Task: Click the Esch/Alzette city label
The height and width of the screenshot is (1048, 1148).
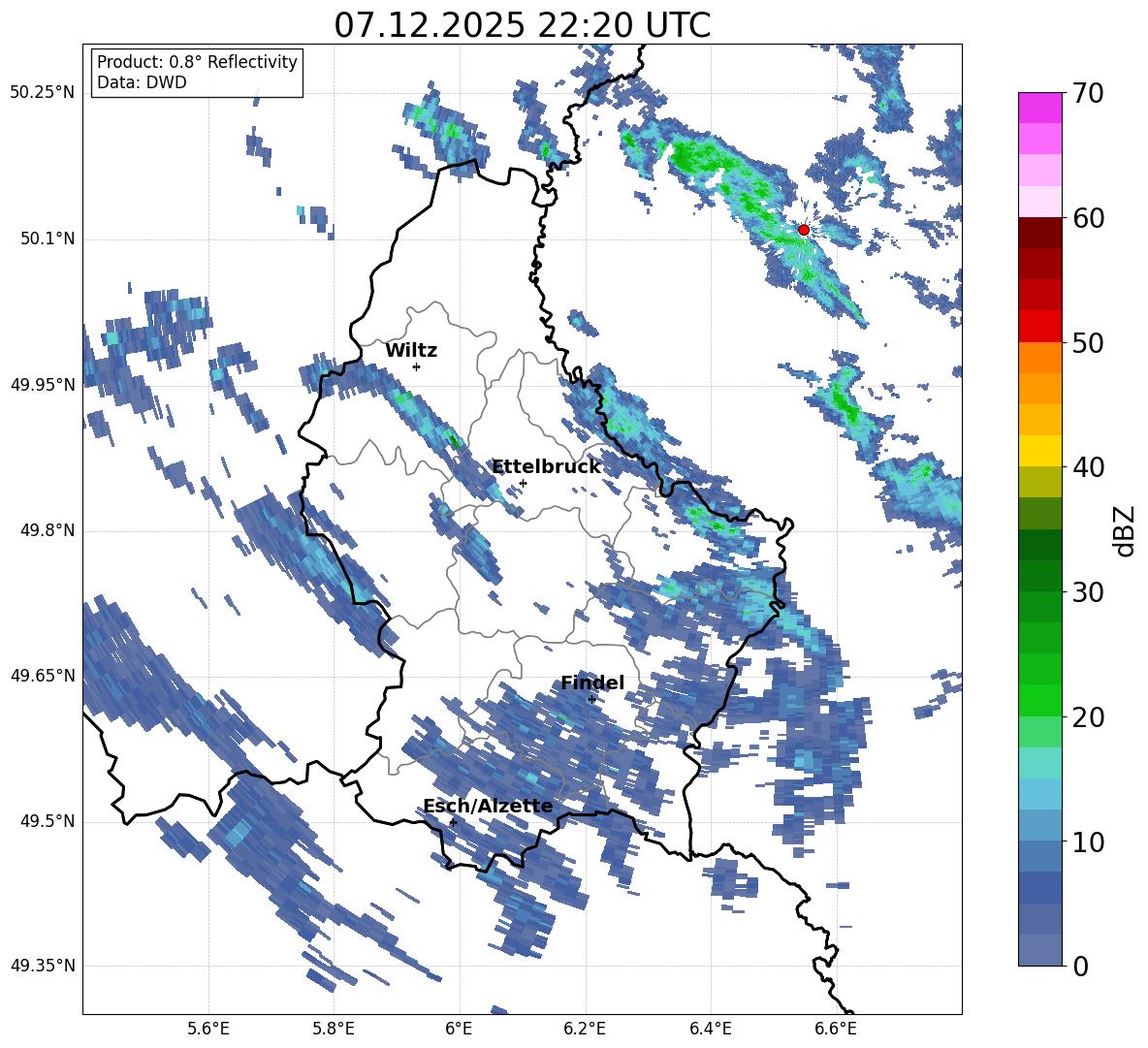Action: point(488,807)
